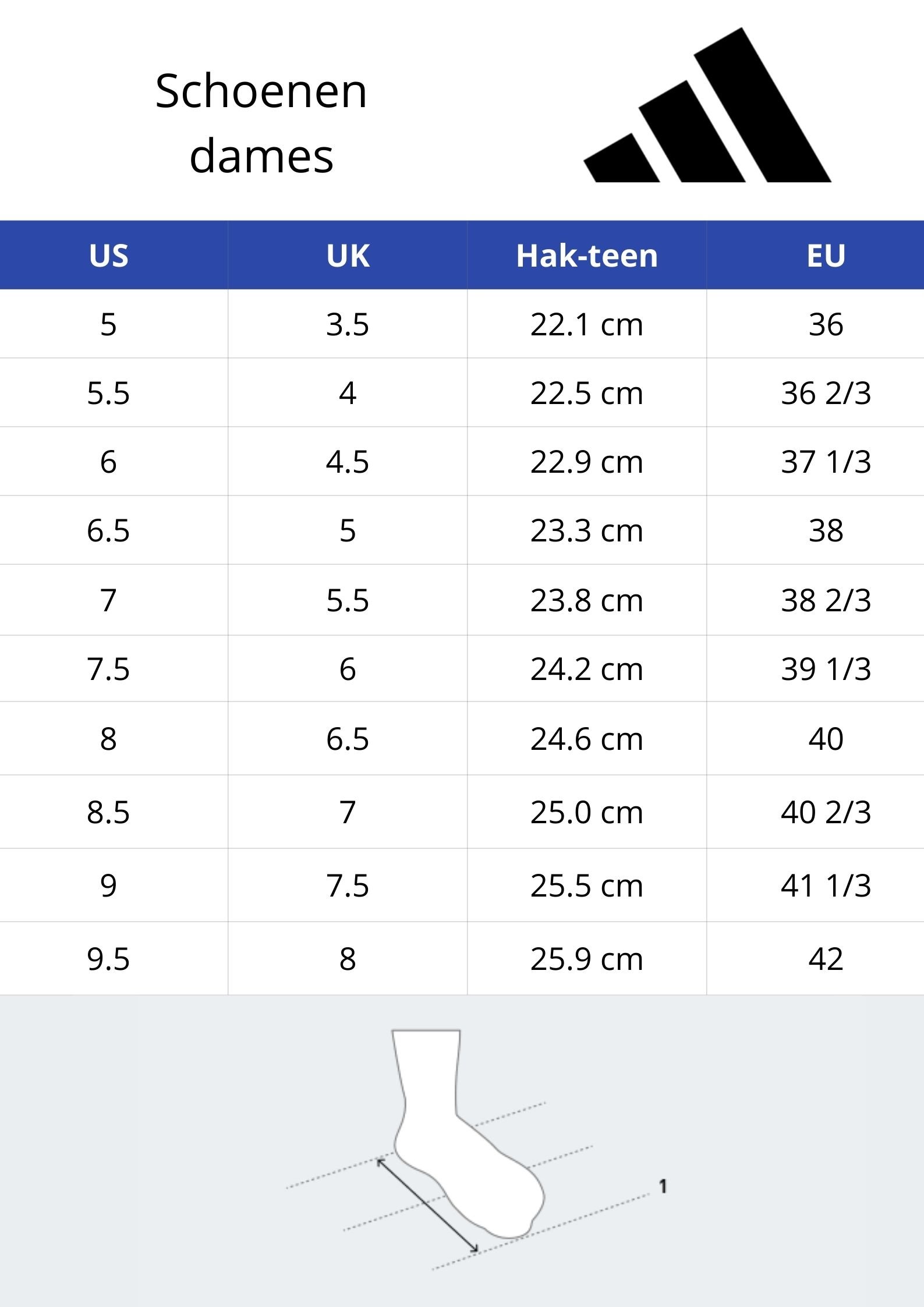Select the 22.1 cm length cell
Viewport: 924px width, 1307px height.
coord(587,324)
